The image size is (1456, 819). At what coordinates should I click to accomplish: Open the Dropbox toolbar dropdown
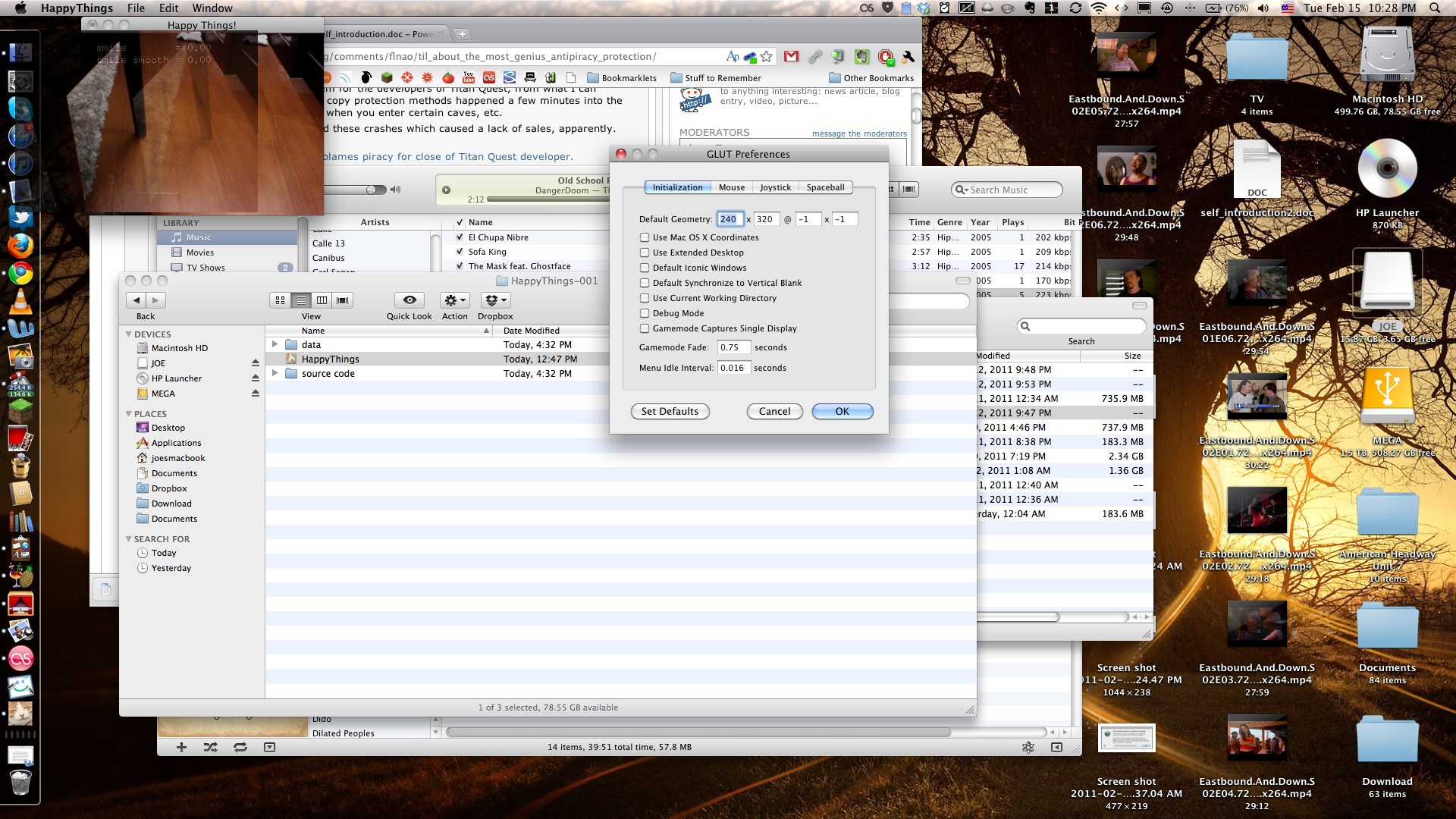pos(495,300)
